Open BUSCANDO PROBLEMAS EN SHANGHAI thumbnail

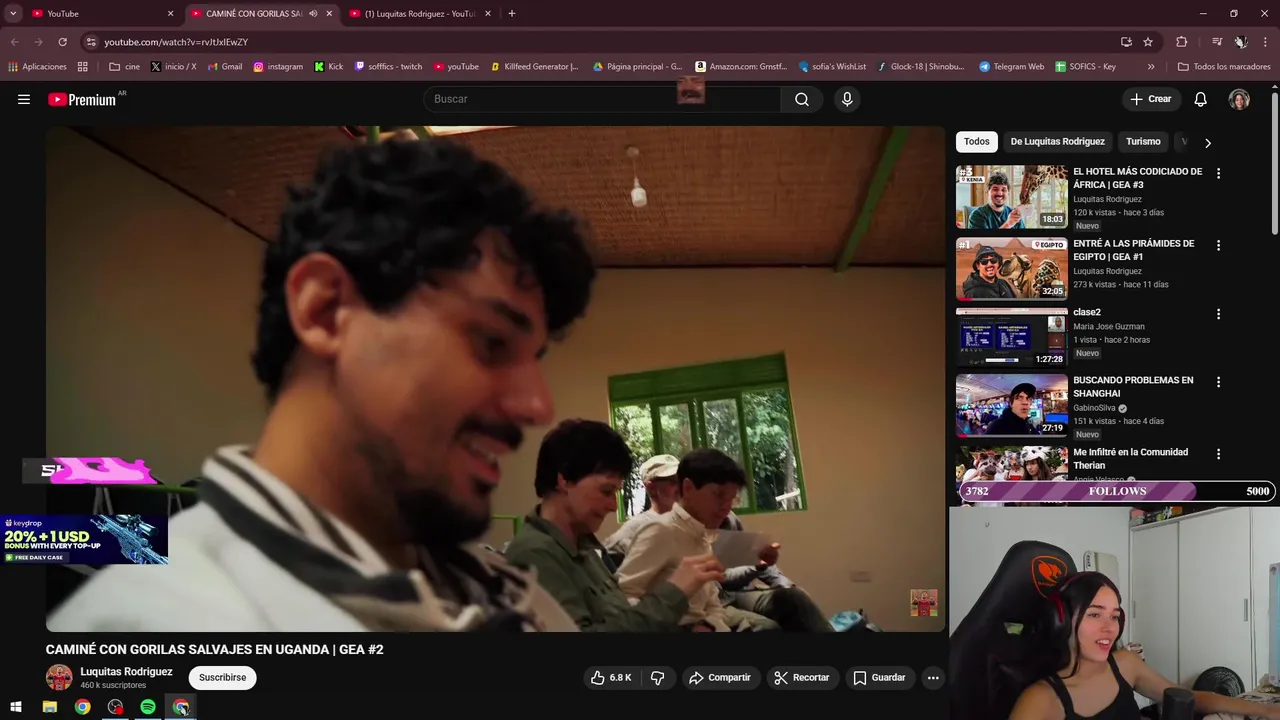1011,406
